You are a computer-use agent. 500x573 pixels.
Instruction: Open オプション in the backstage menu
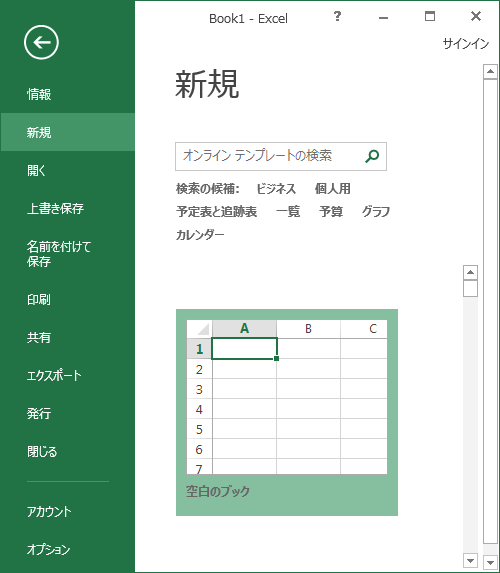pos(48,550)
